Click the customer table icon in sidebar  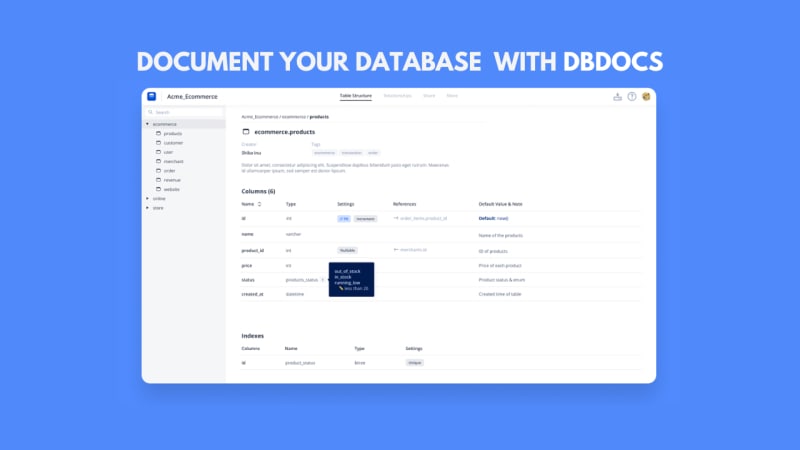pyautogui.click(x=158, y=142)
